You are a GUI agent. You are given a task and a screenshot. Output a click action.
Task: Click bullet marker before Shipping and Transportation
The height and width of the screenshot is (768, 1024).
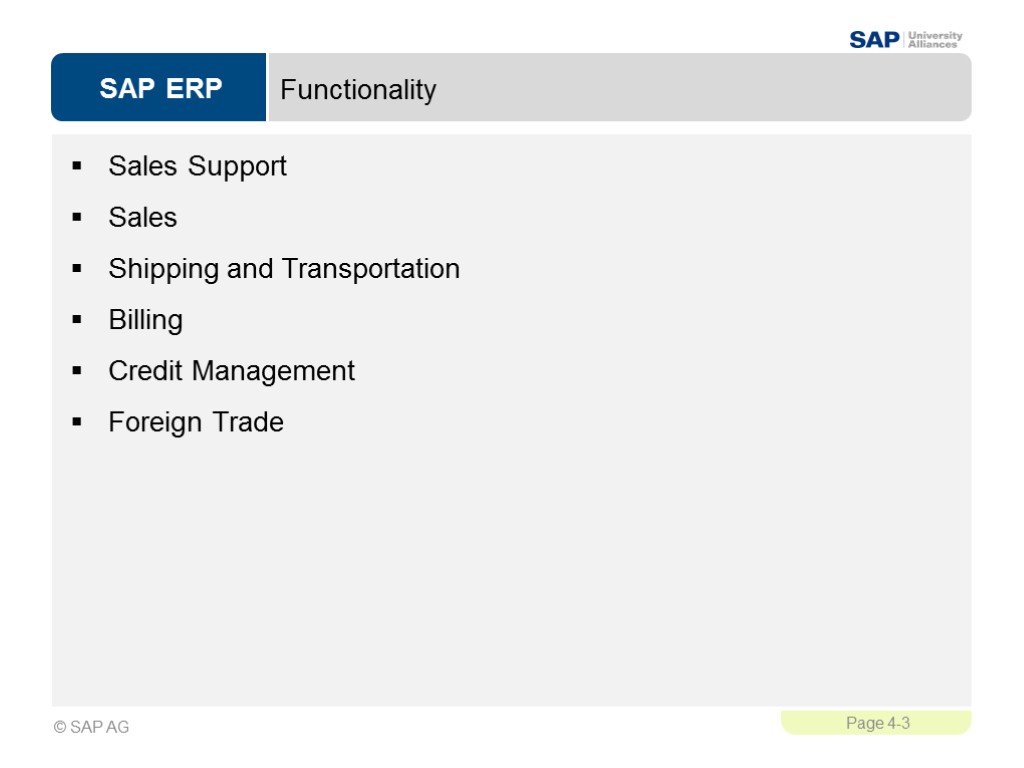pos(77,269)
